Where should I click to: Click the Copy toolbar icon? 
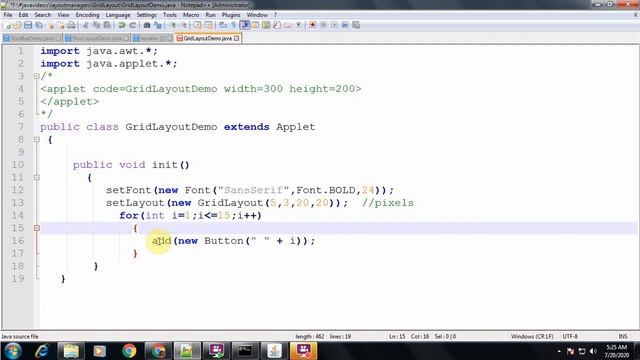pyautogui.click(x=96, y=25)
